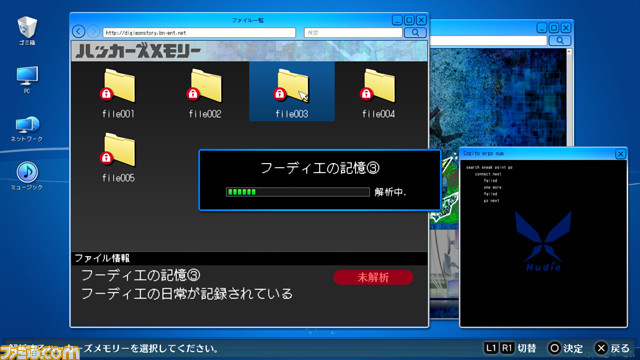Minimize the ファイル一覧 window

tap(397, 20)
